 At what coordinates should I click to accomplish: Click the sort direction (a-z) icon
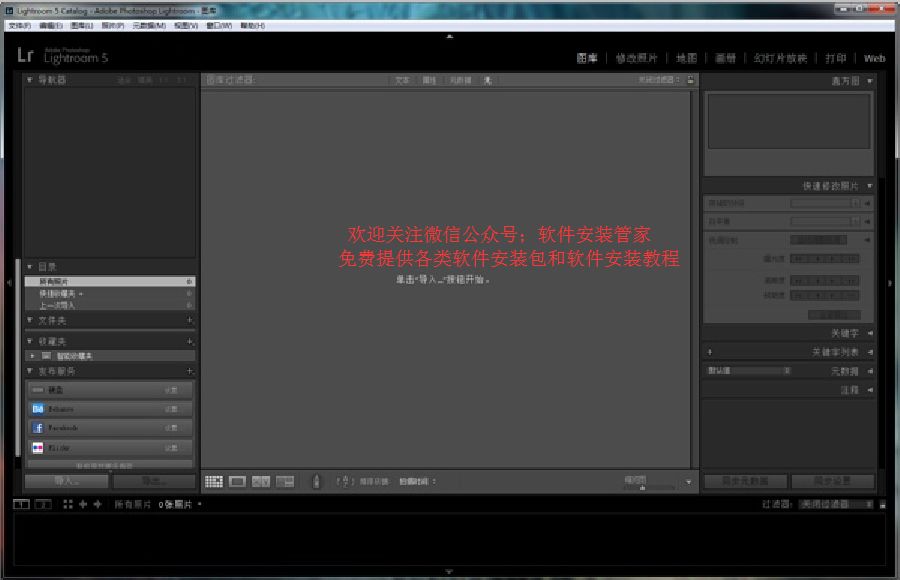[x=344, y=482]
